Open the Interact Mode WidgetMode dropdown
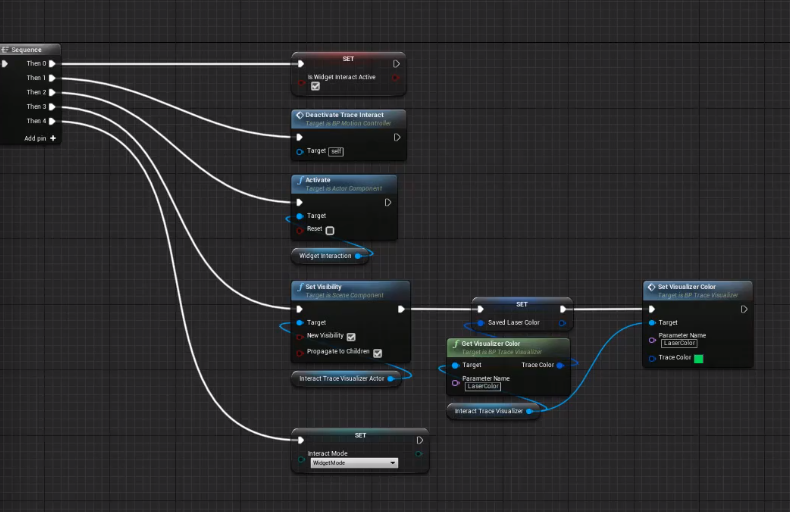The width and height of the screenshot is (790, 512). [354, 463]
